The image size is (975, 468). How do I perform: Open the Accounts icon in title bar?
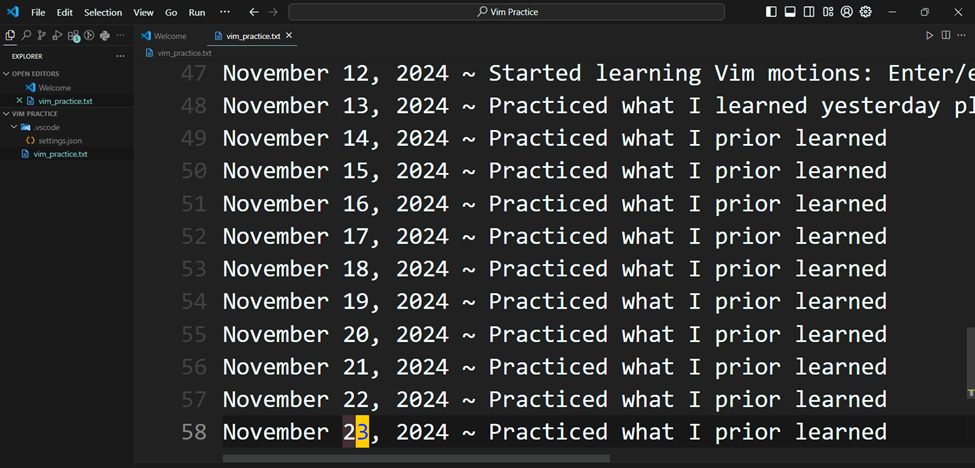[x=846, y=12]
